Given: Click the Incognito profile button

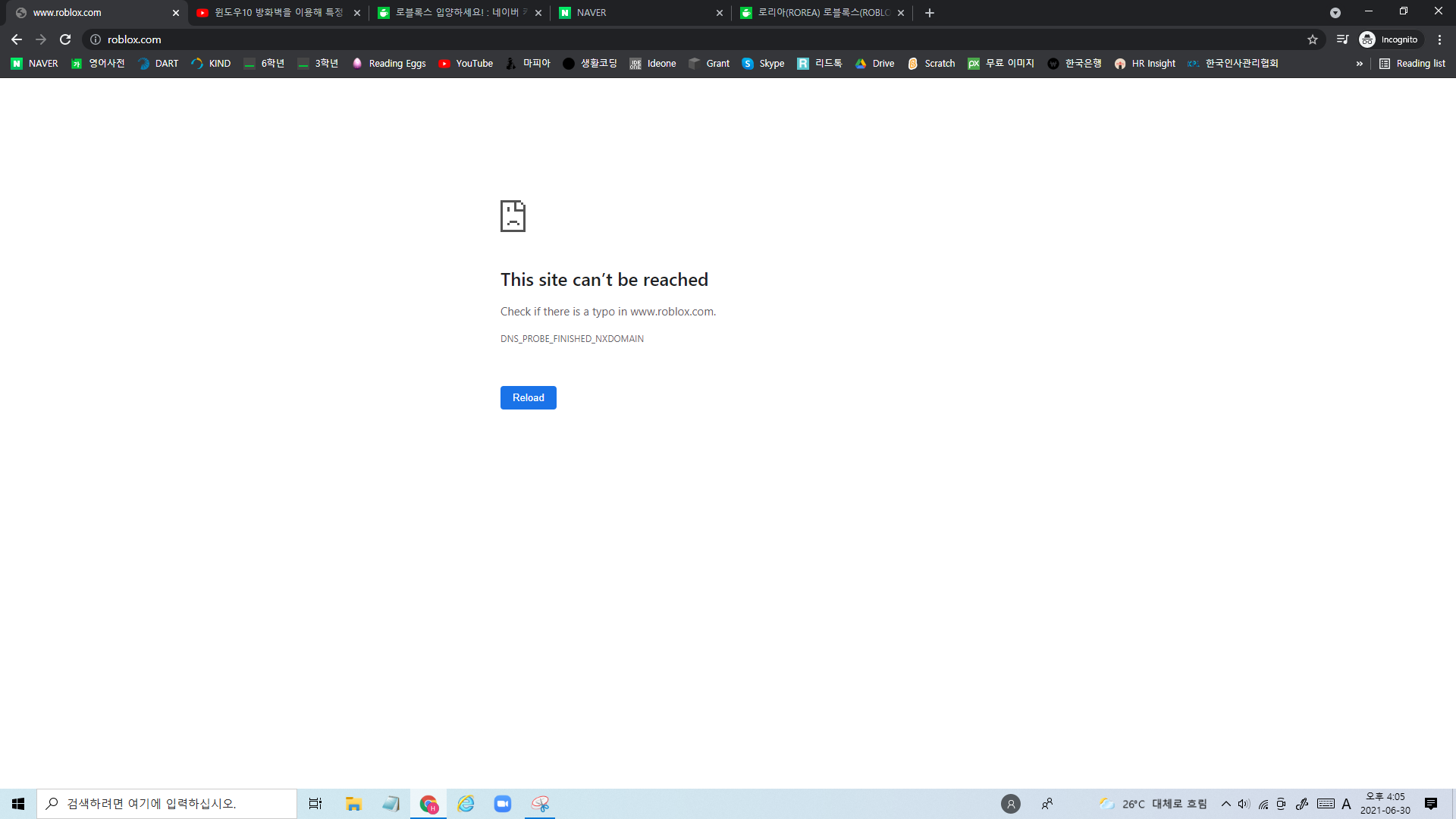Looking at the screenshot, I should click(1389, 39).
